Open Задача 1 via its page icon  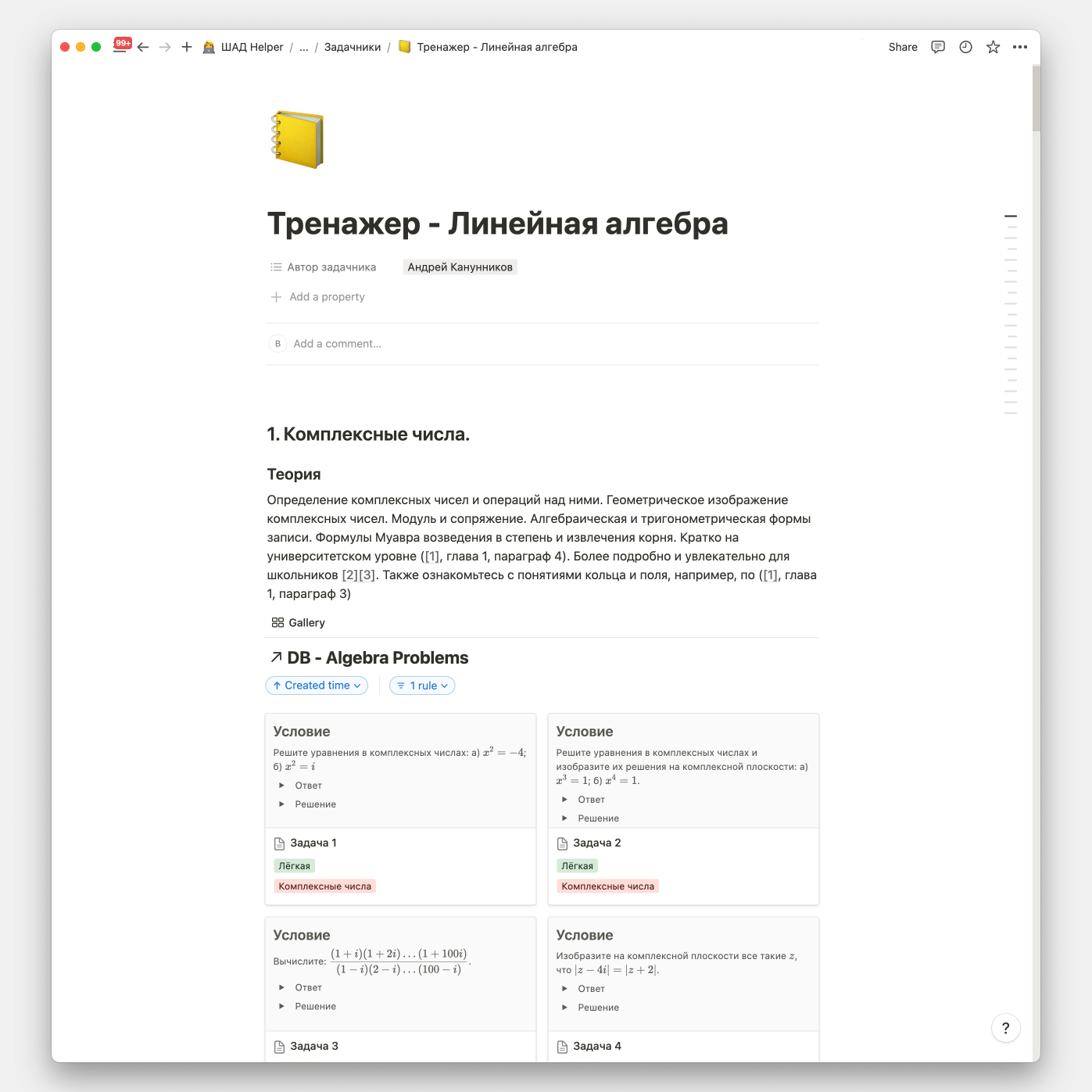pos(280,843)
